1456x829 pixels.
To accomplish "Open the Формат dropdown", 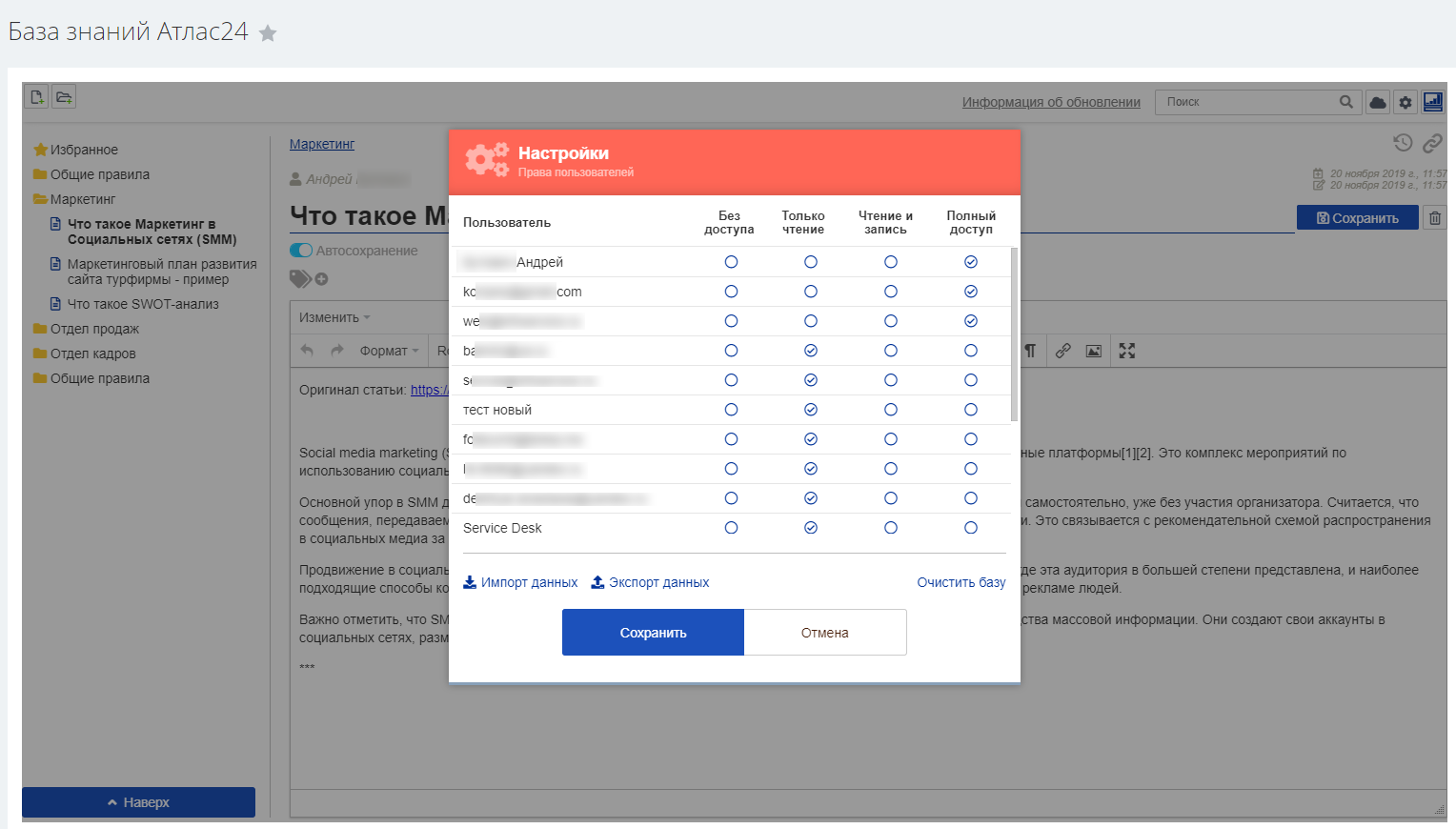I will 389,351.
